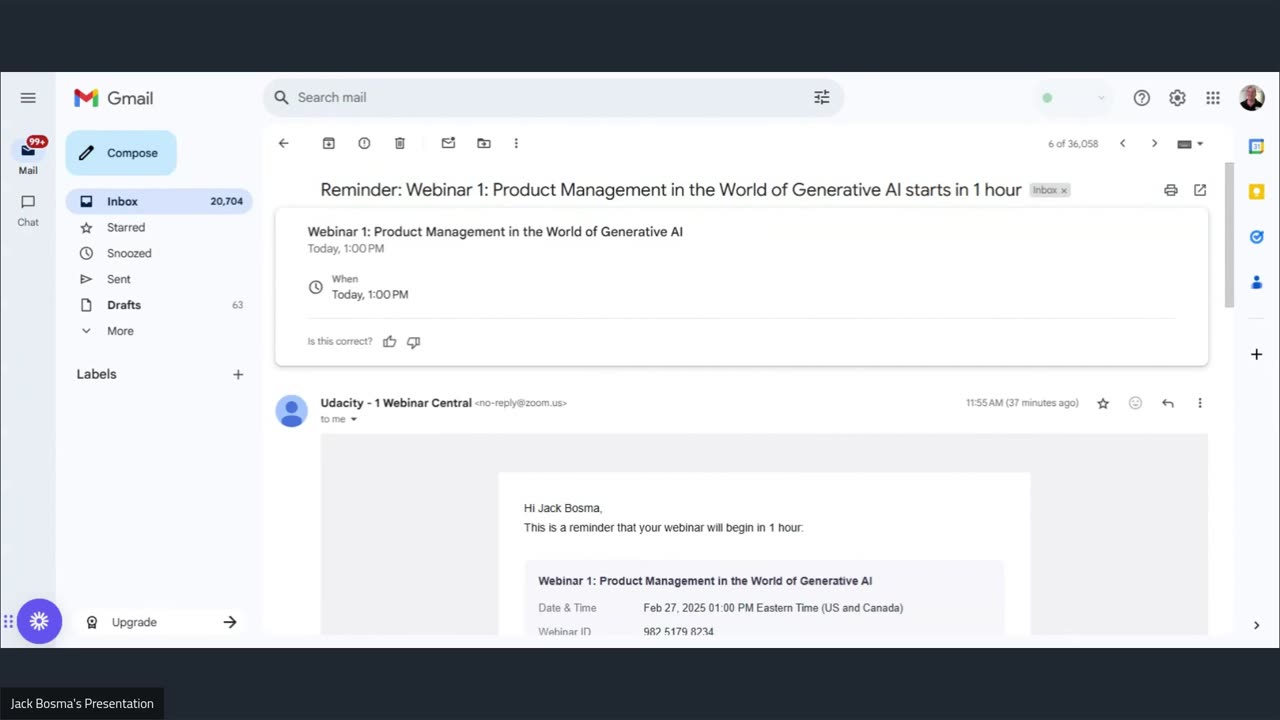Open Contacts side panel
Screen dimensions: 1280x720
pyautogui.click(x=1257, y=282)
